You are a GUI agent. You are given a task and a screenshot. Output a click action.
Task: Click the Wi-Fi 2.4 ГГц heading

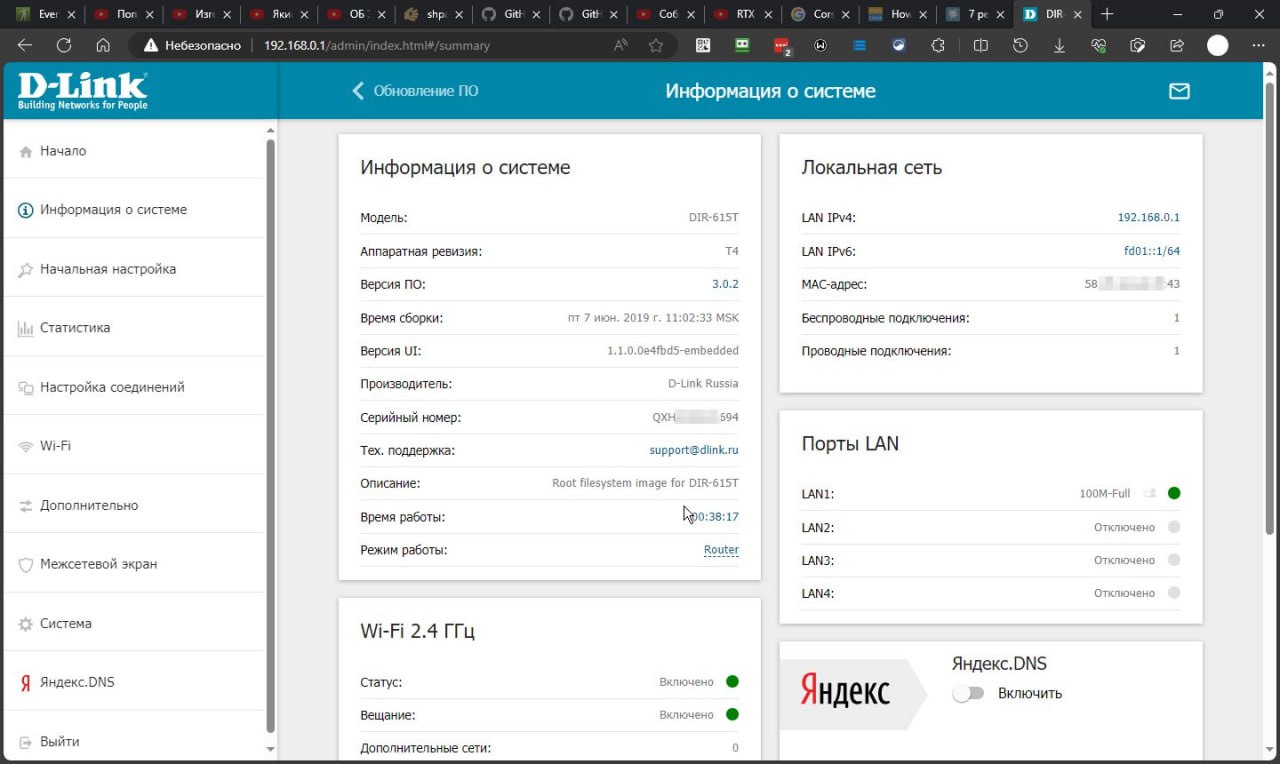417,631
